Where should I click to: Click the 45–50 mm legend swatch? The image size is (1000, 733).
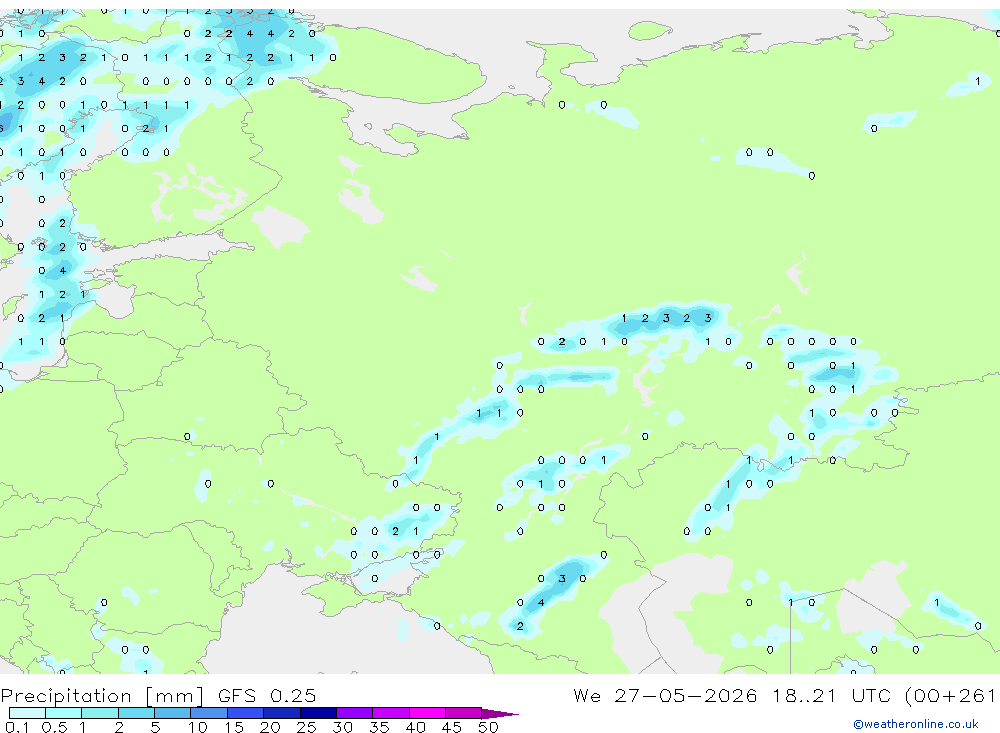(x=464, y=713)
